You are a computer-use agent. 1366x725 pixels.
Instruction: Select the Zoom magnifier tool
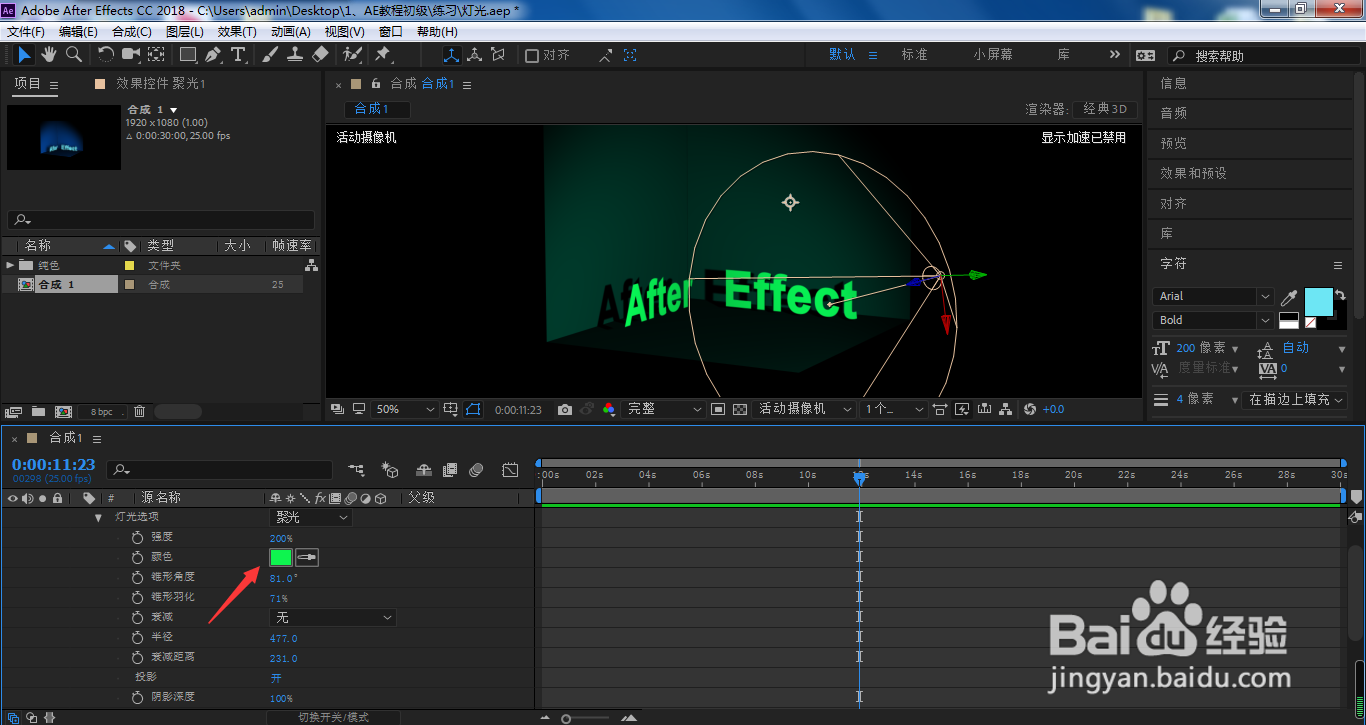tap(73, 55)
